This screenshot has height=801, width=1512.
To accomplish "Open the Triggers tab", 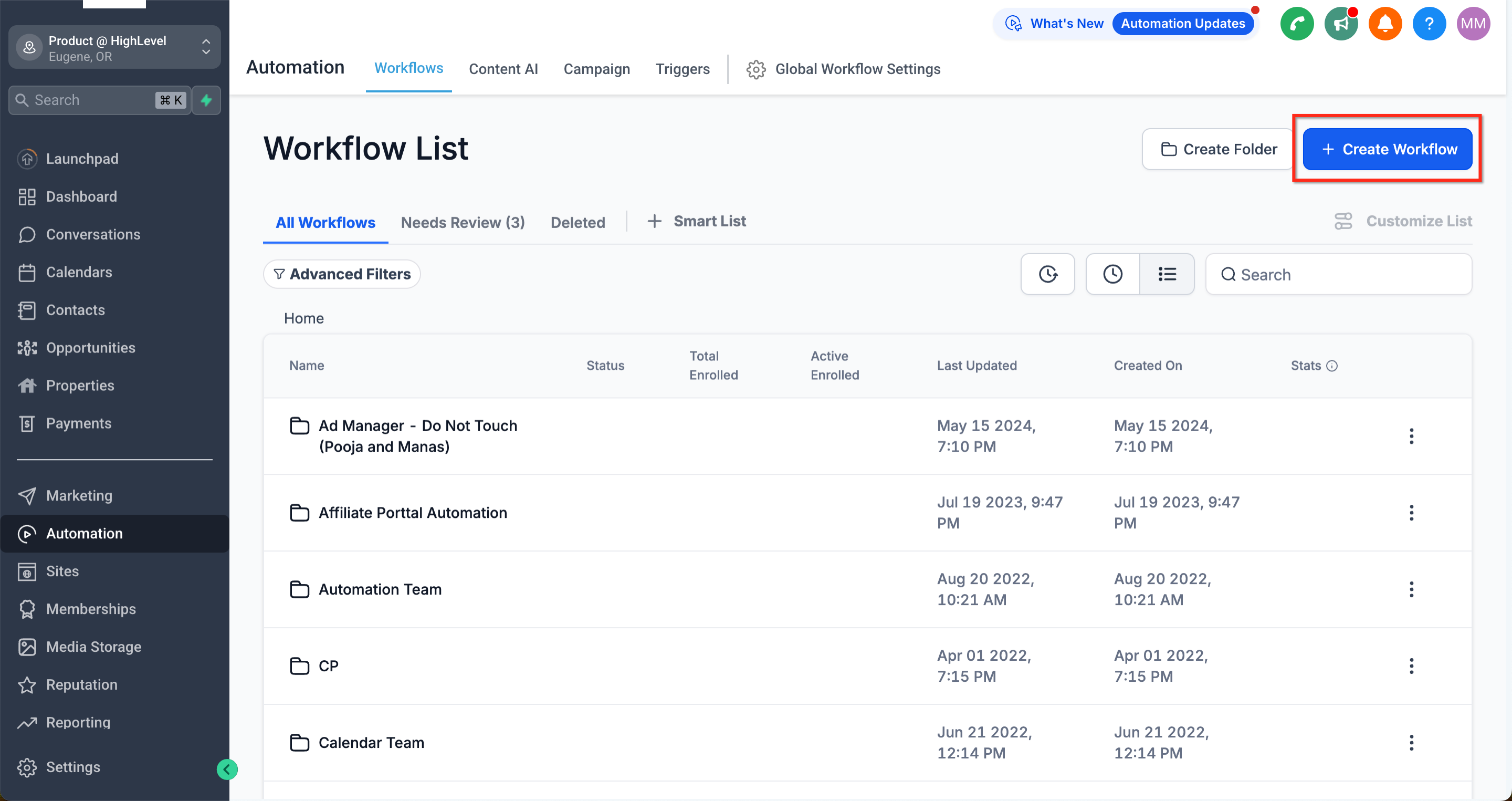I will coord(682,69).
